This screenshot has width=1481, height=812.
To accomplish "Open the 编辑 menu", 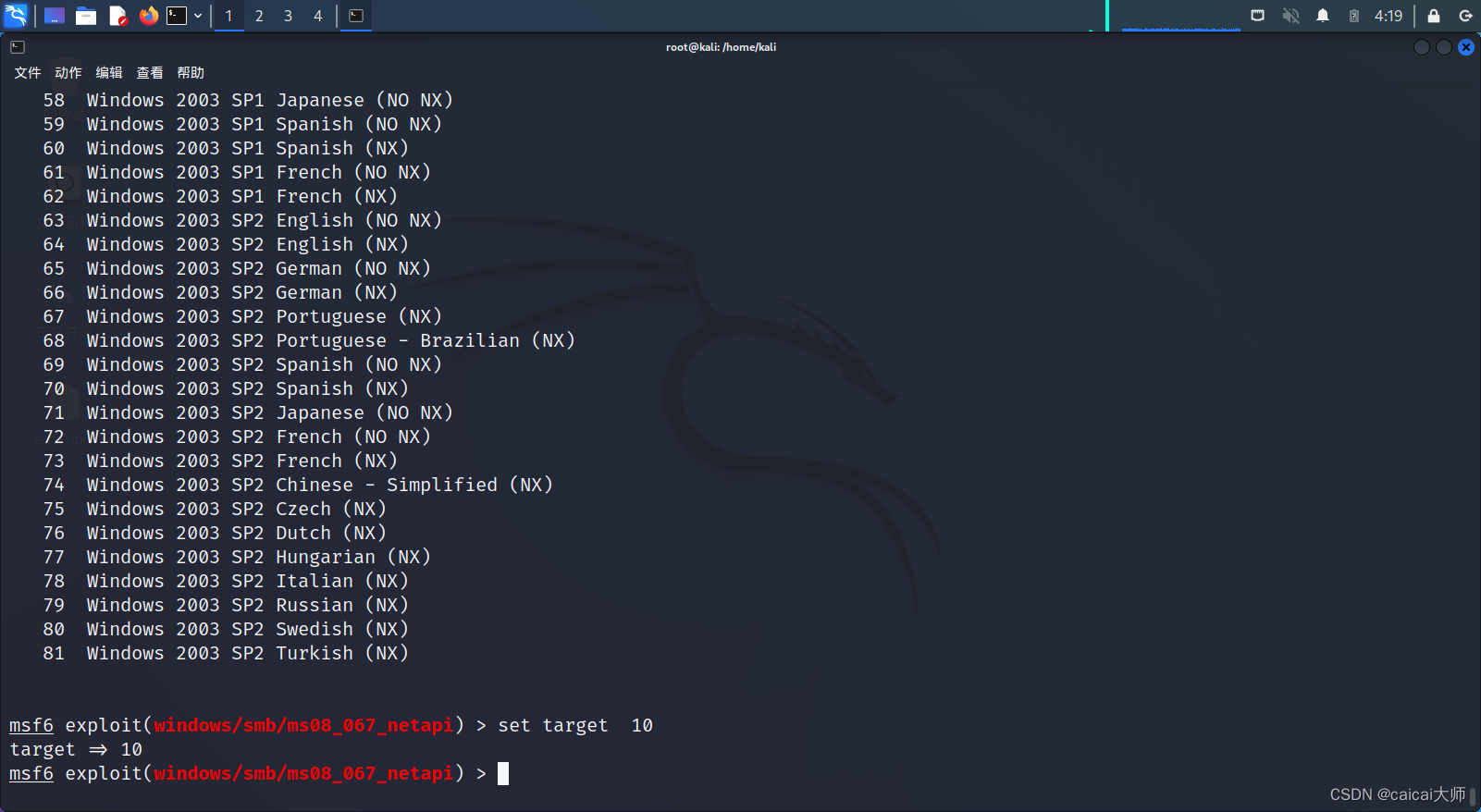I will point(109,73).
